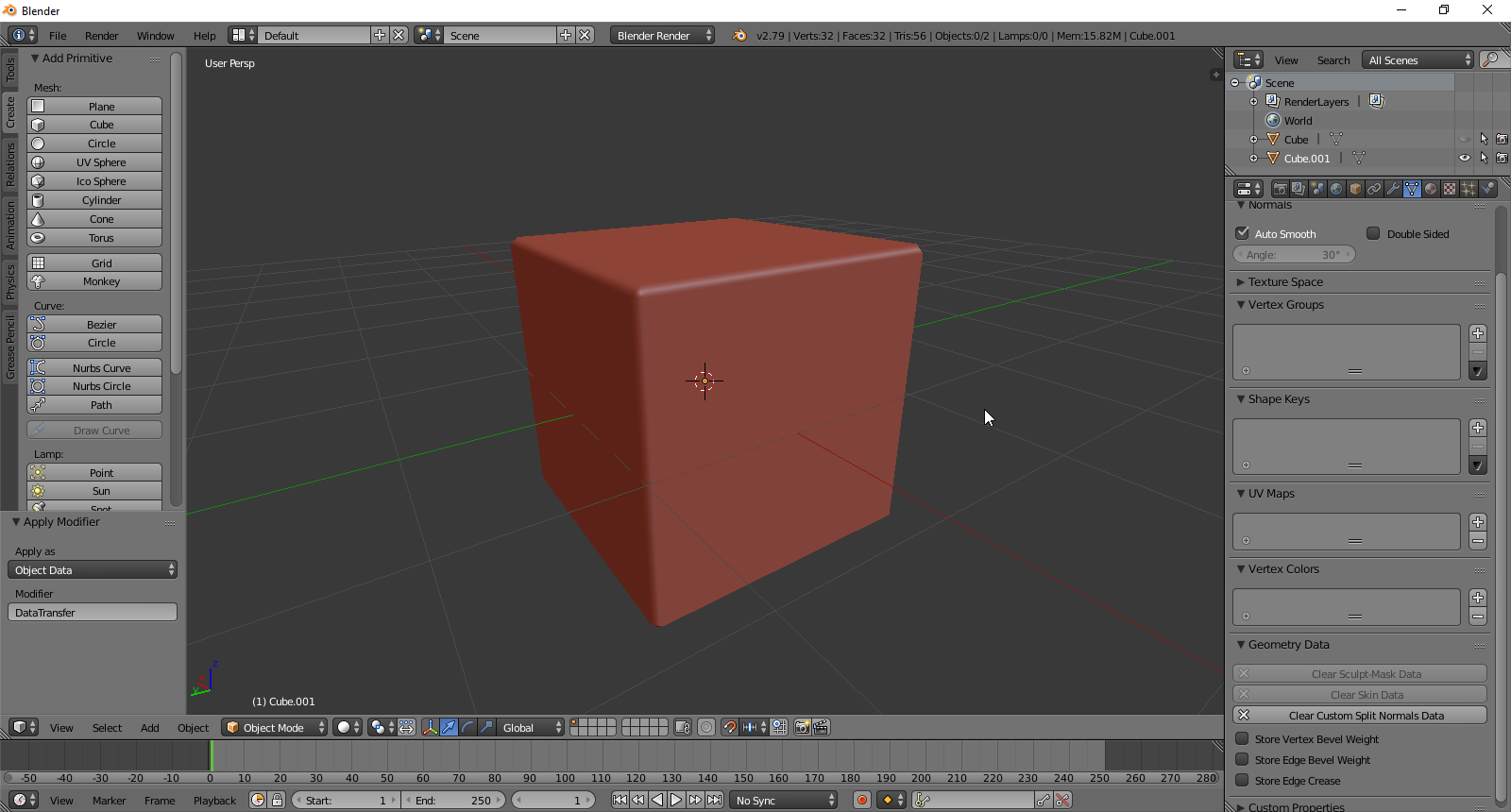
Task: Click the Particles properties tab icon
Action: pyautogui.click(x=1469, y=189)
